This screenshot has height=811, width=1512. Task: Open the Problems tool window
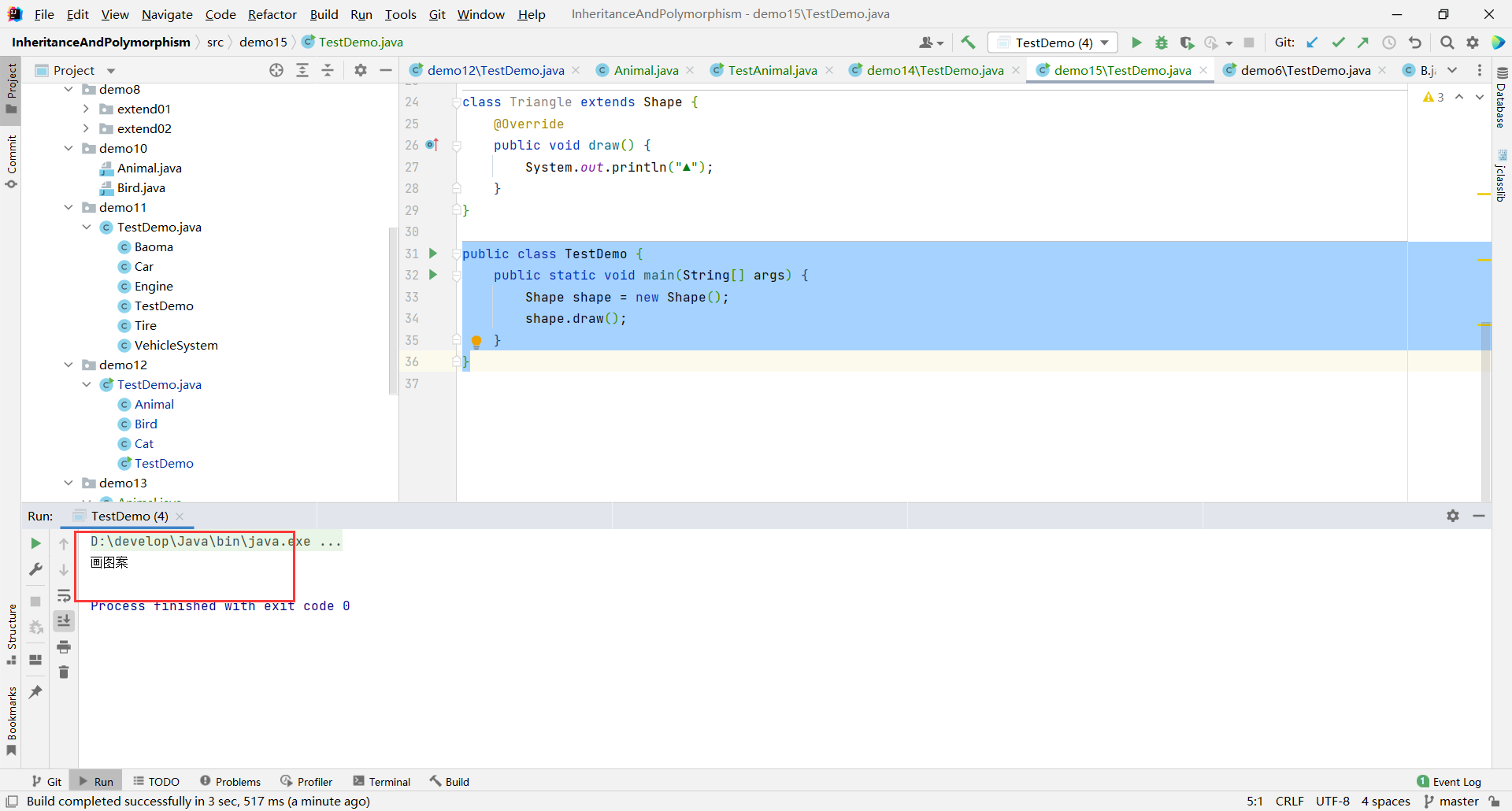230,781
